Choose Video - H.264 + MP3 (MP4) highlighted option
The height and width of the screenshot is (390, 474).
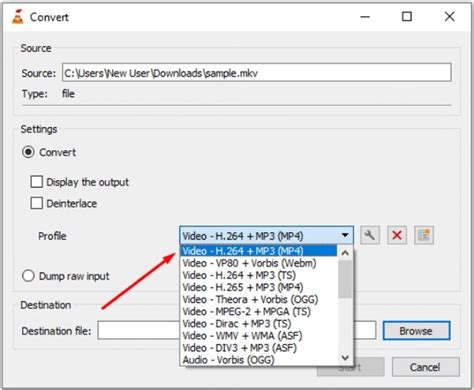259,251
